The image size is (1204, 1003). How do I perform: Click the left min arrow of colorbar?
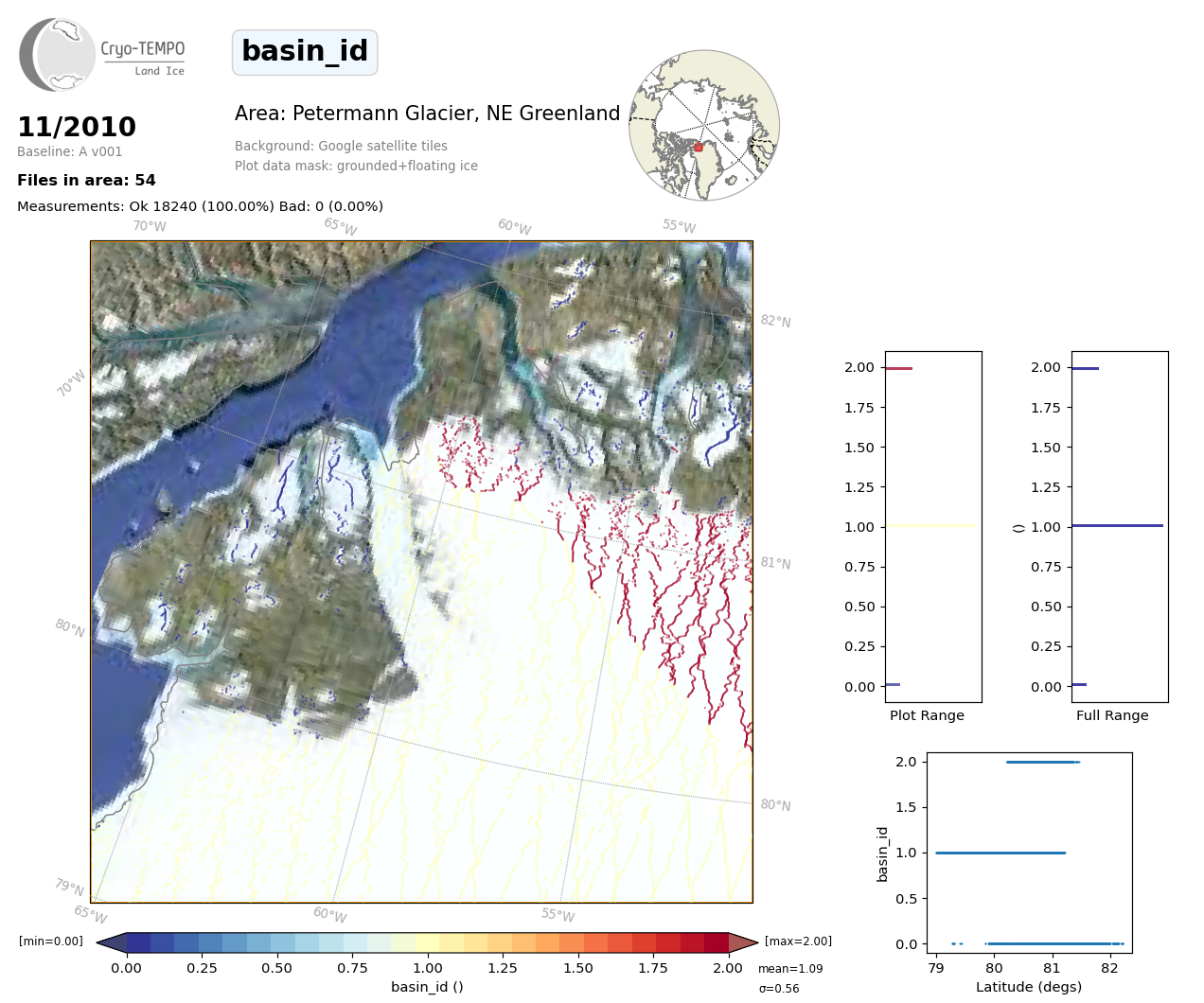point(112,942)
